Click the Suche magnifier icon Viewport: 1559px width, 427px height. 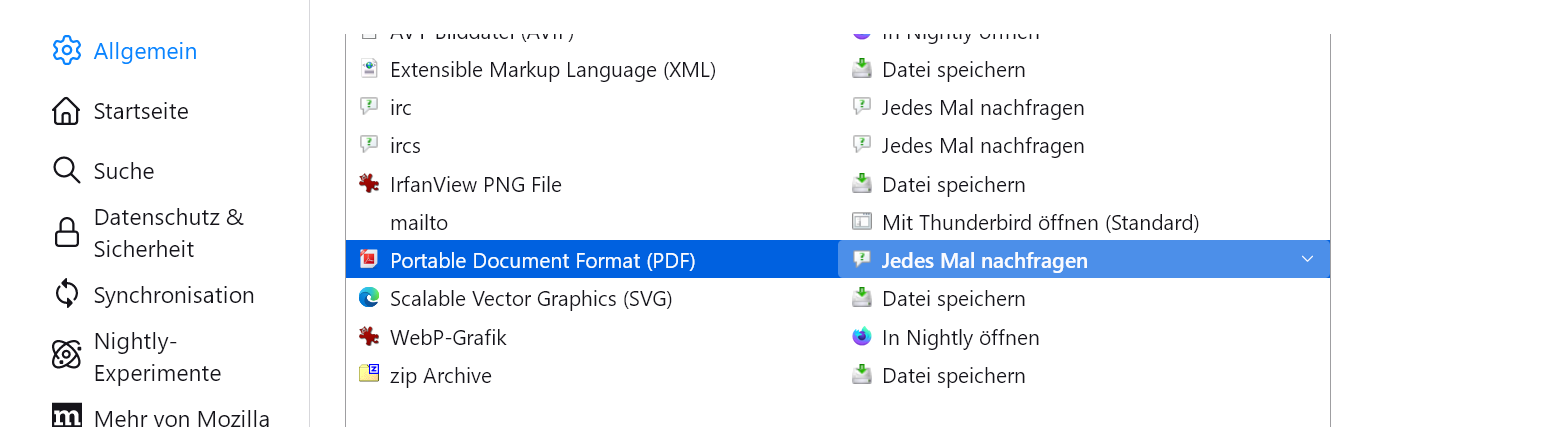click(66, 171)
